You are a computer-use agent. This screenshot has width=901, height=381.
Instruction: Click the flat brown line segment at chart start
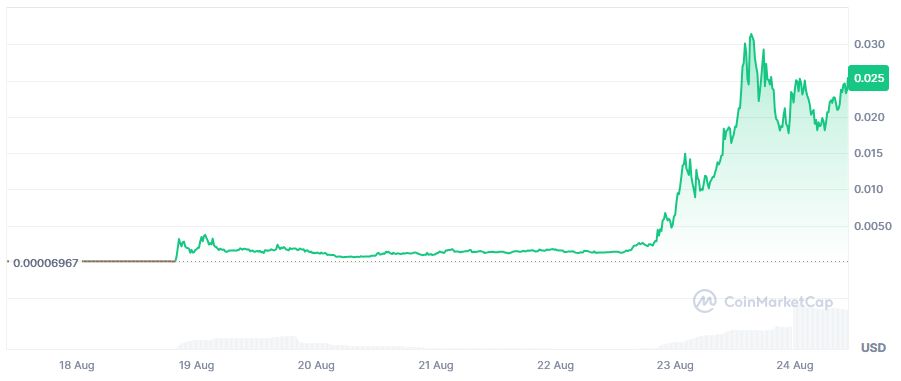[129, 261]
